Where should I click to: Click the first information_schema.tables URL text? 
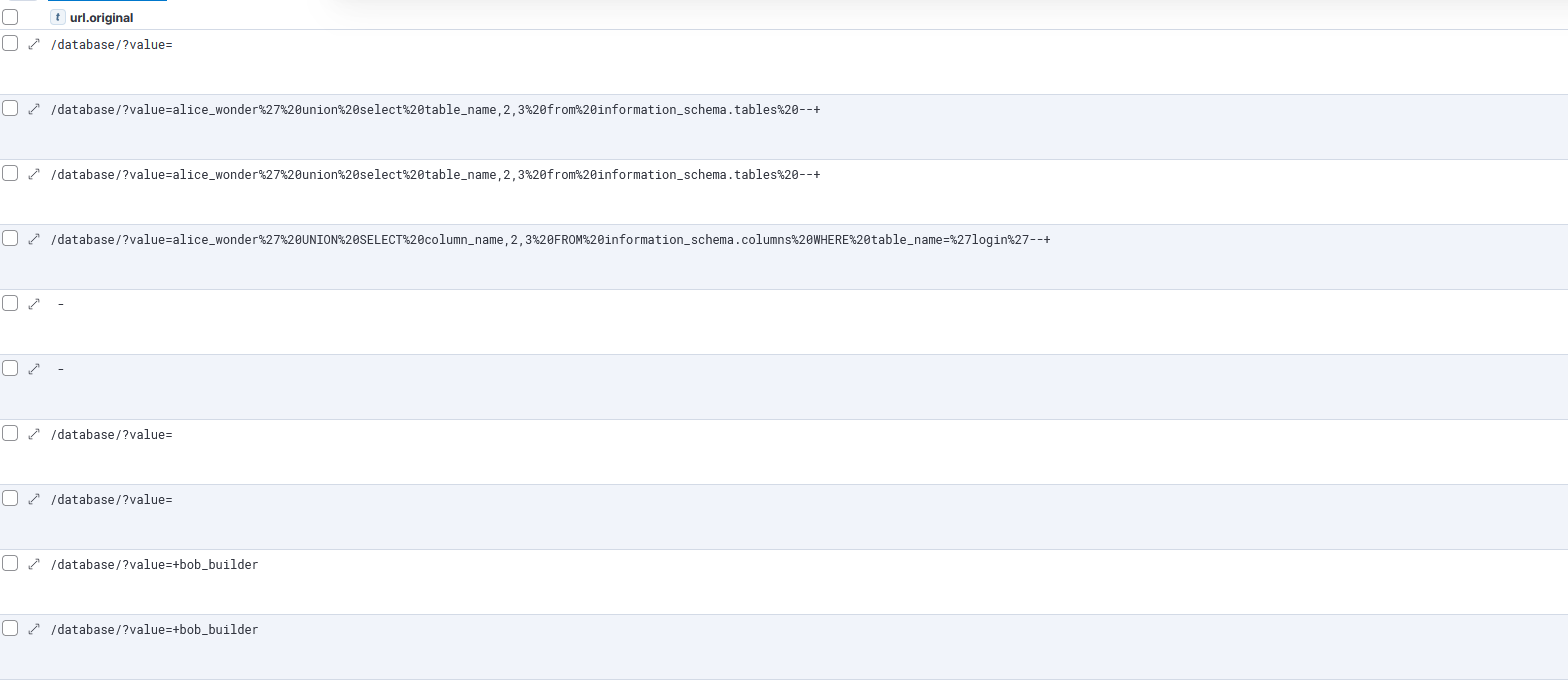pos(435,110)
